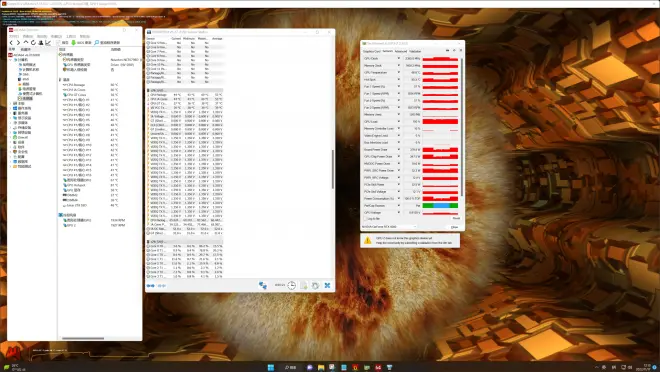Open GPU Load sensor dropdown arrow

pyautogui.click(x=399, y=121)
